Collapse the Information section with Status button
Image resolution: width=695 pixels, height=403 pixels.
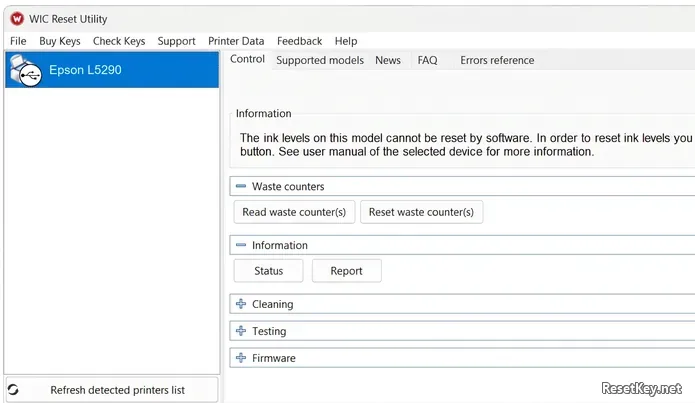click(241, 245)
